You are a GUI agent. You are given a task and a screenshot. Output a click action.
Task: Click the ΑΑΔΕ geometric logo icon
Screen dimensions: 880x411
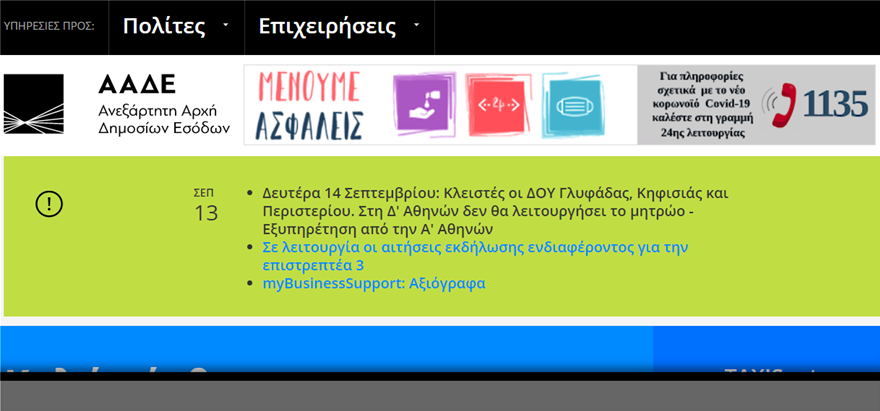(34, 104)
